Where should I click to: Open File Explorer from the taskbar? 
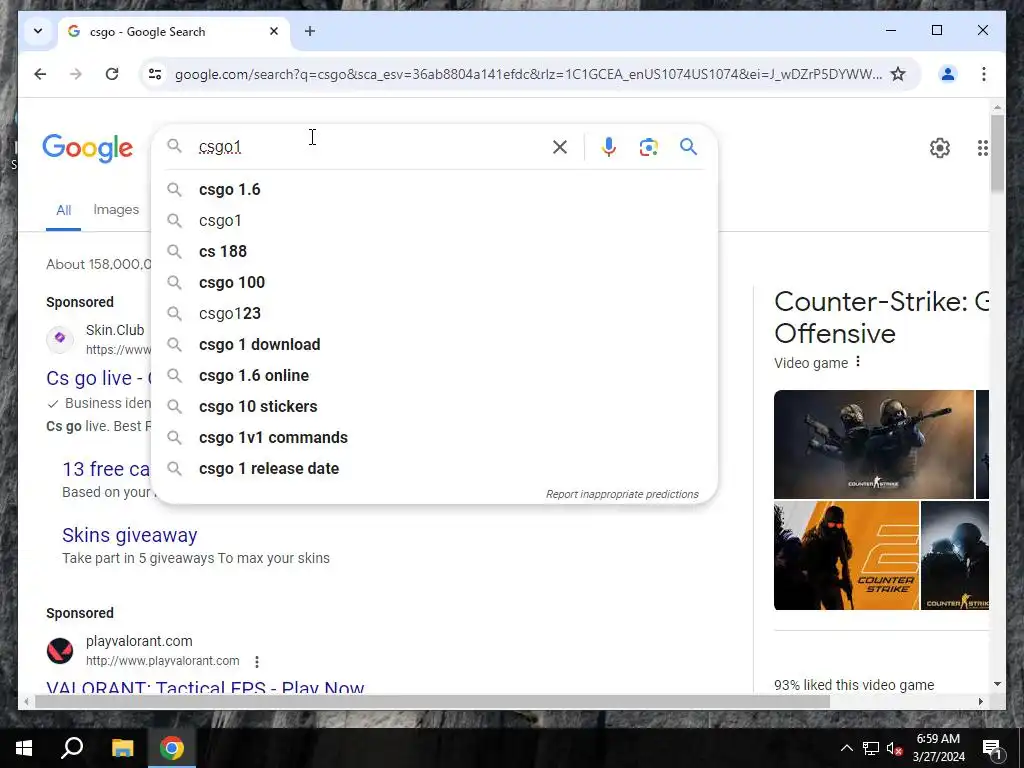(122, 748)
